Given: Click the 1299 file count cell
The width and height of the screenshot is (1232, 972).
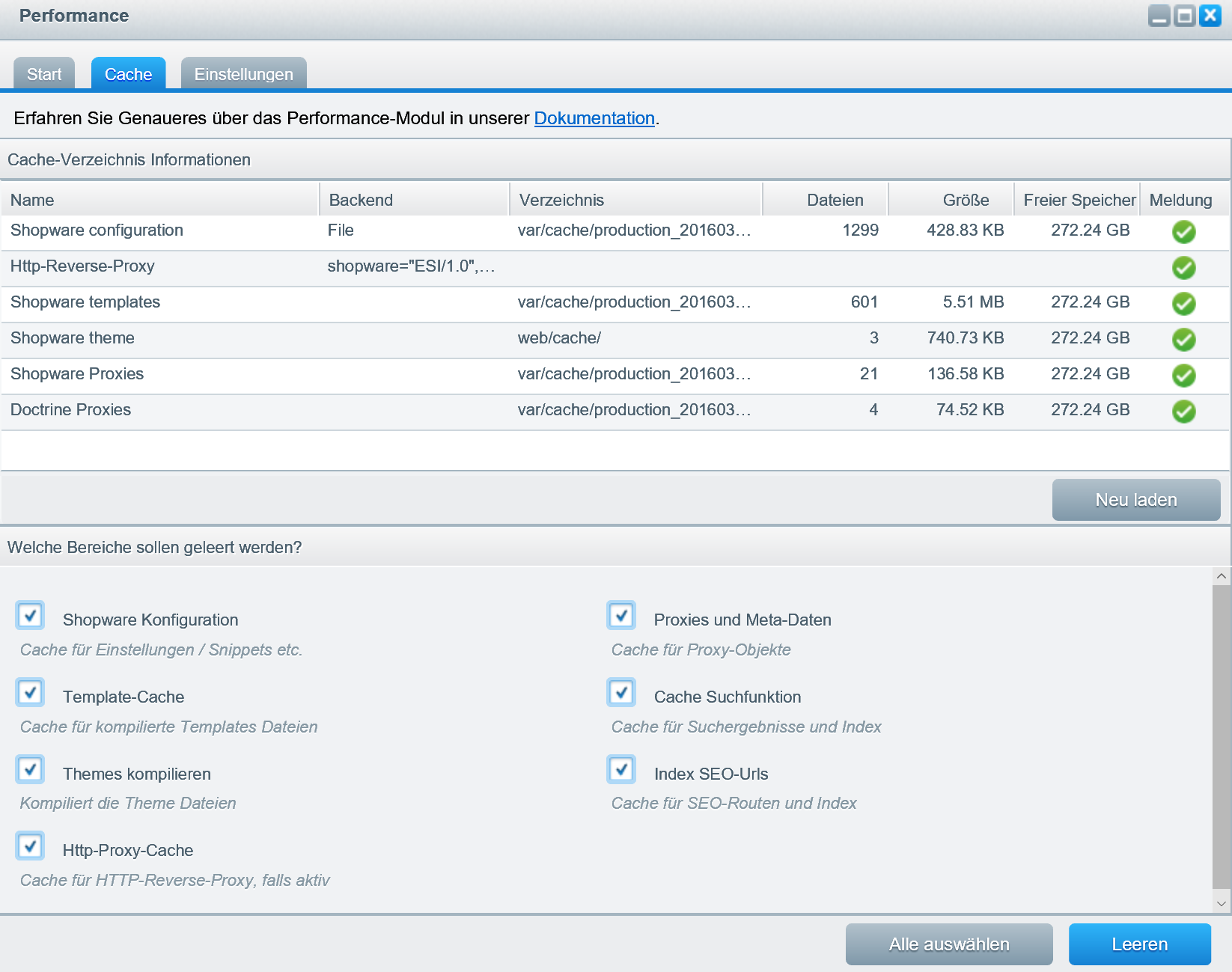Looking at the screenshot, I should pyautogui.click(x=861, y=230).
